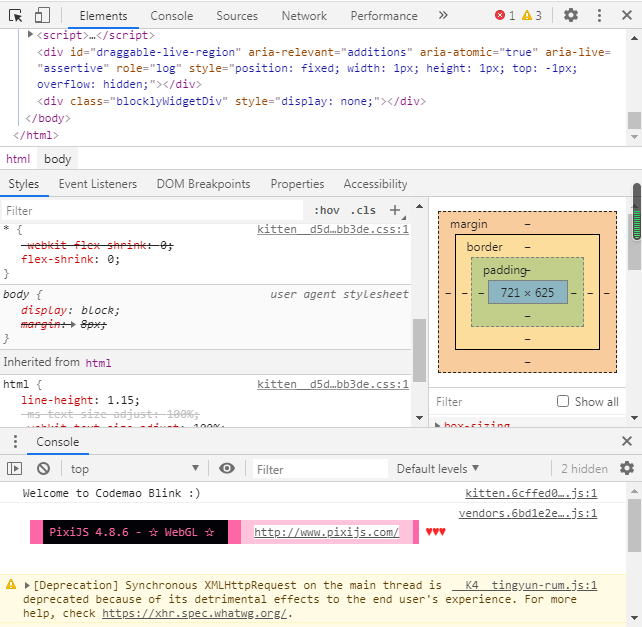The height and width of the screenshot is (627, 642).
Task: Show the console sidebar icon
Action: (x=14, y=469)
